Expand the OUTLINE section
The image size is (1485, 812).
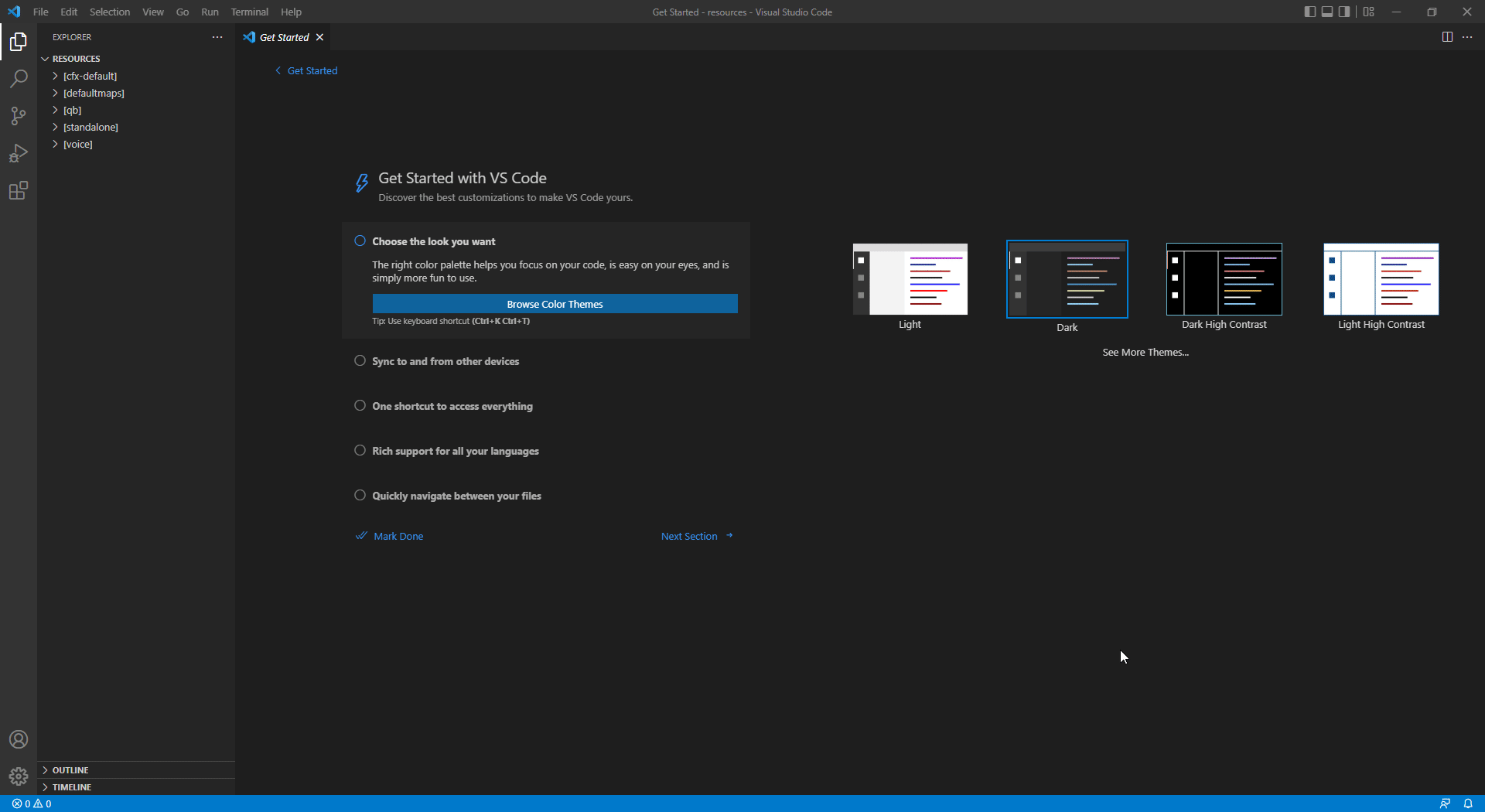pyautogui.click(x=70, y=770)
